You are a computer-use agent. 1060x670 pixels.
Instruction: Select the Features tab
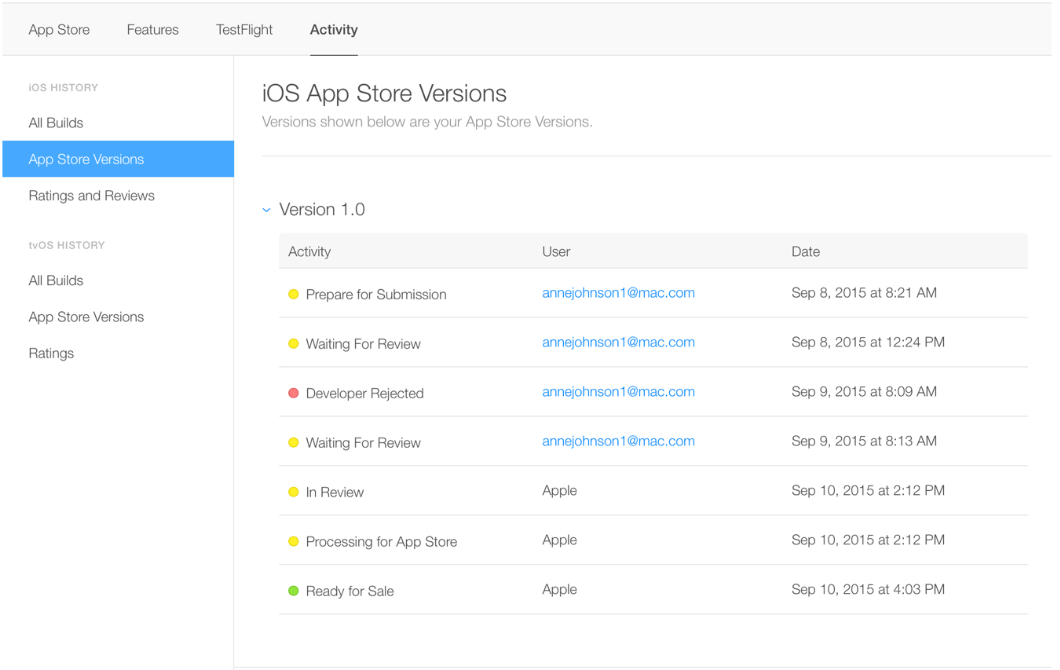(152, 29)
